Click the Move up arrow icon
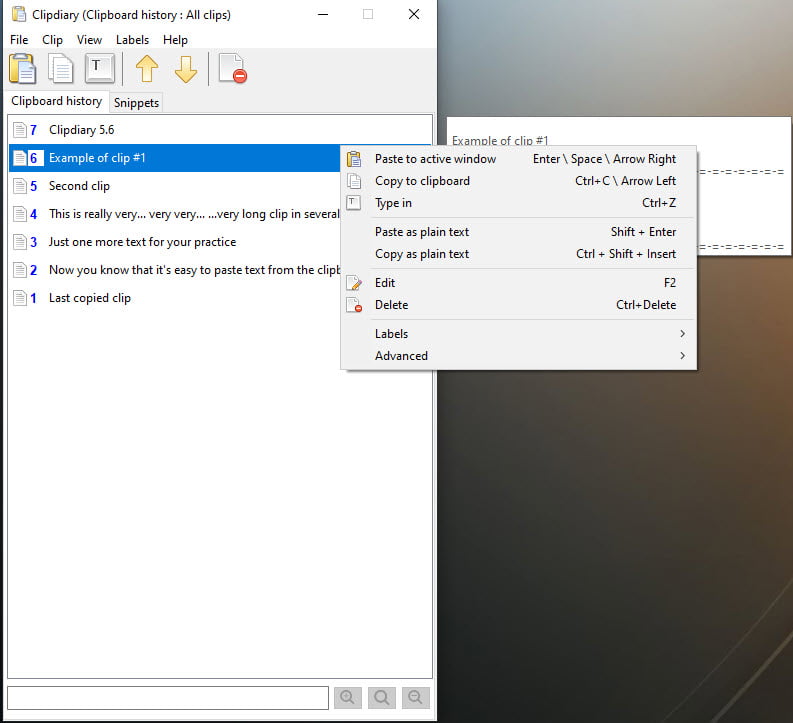 (x=147, y=68)
